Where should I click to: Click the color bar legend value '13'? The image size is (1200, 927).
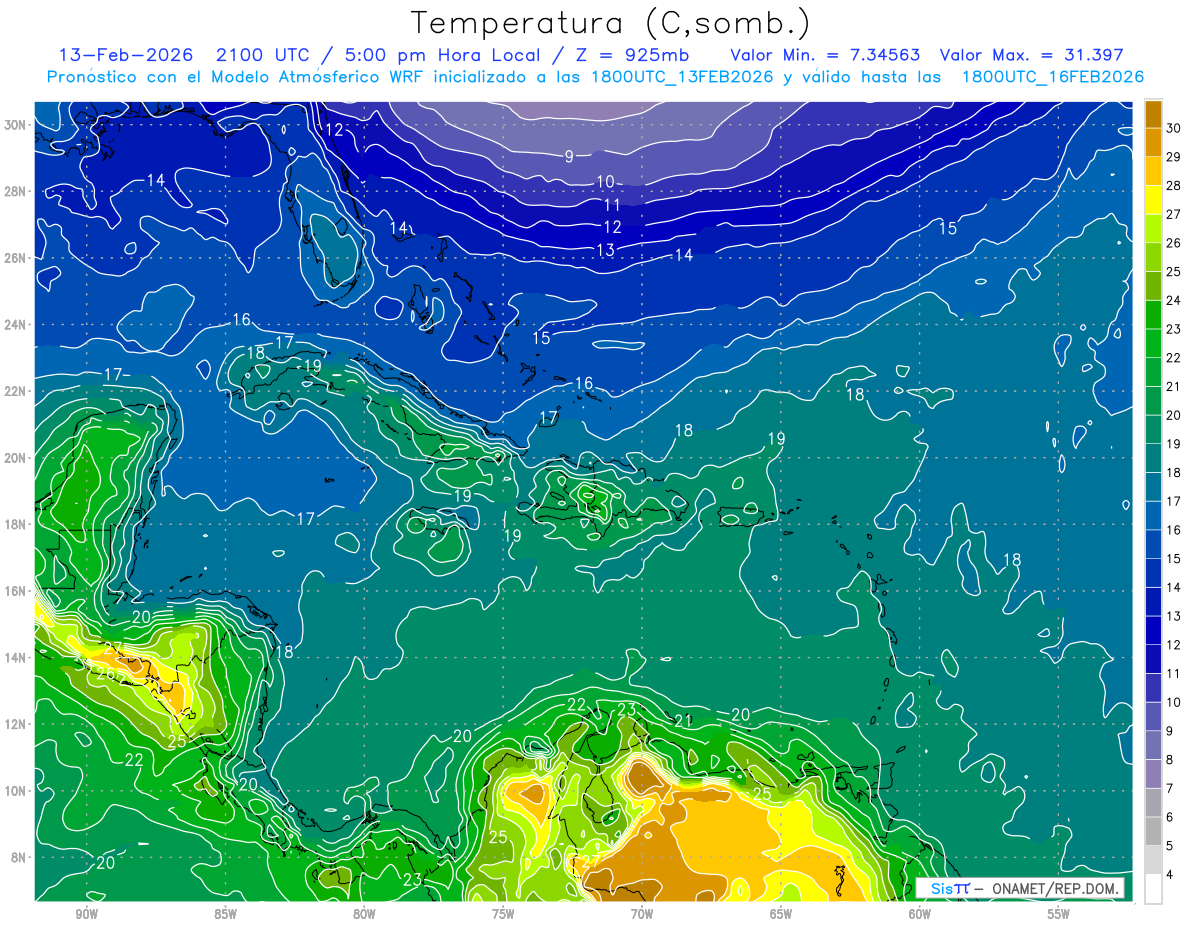coord(1174,616)
